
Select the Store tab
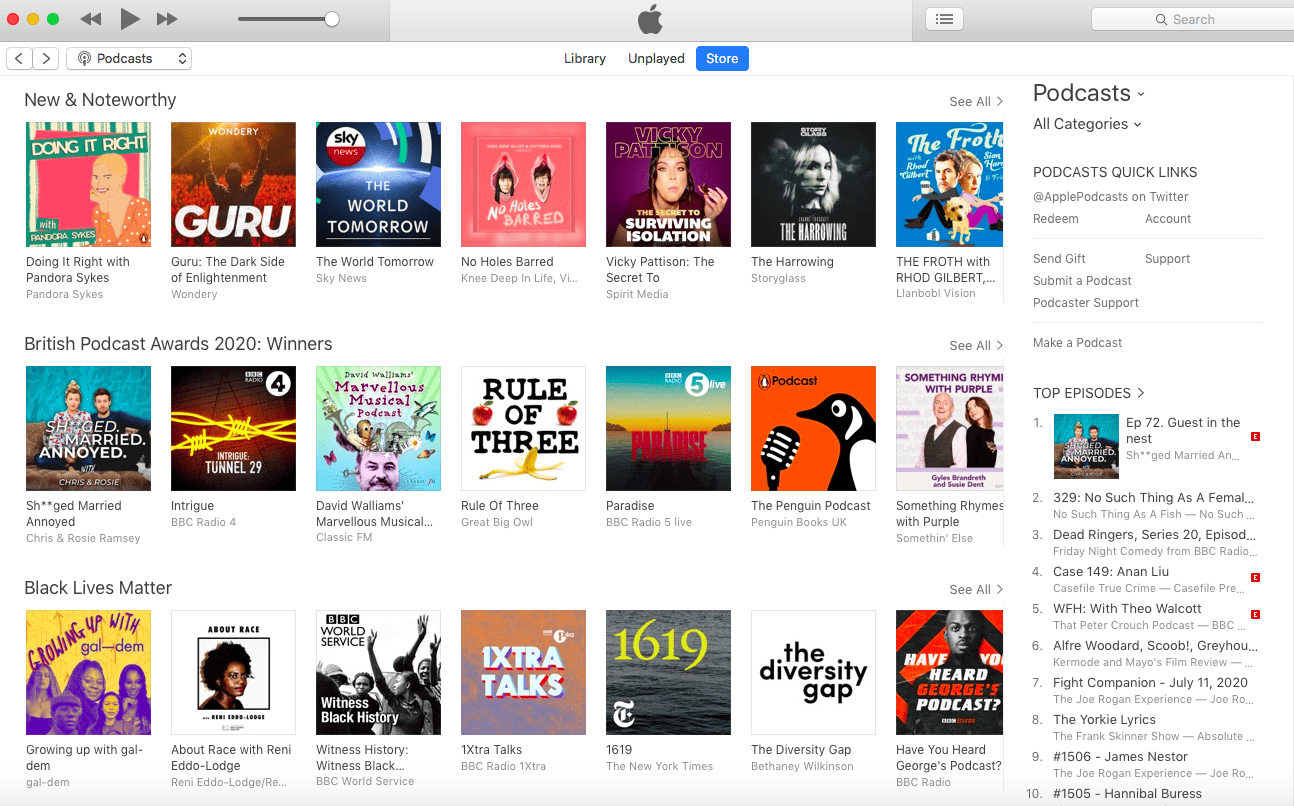point(722,59)
